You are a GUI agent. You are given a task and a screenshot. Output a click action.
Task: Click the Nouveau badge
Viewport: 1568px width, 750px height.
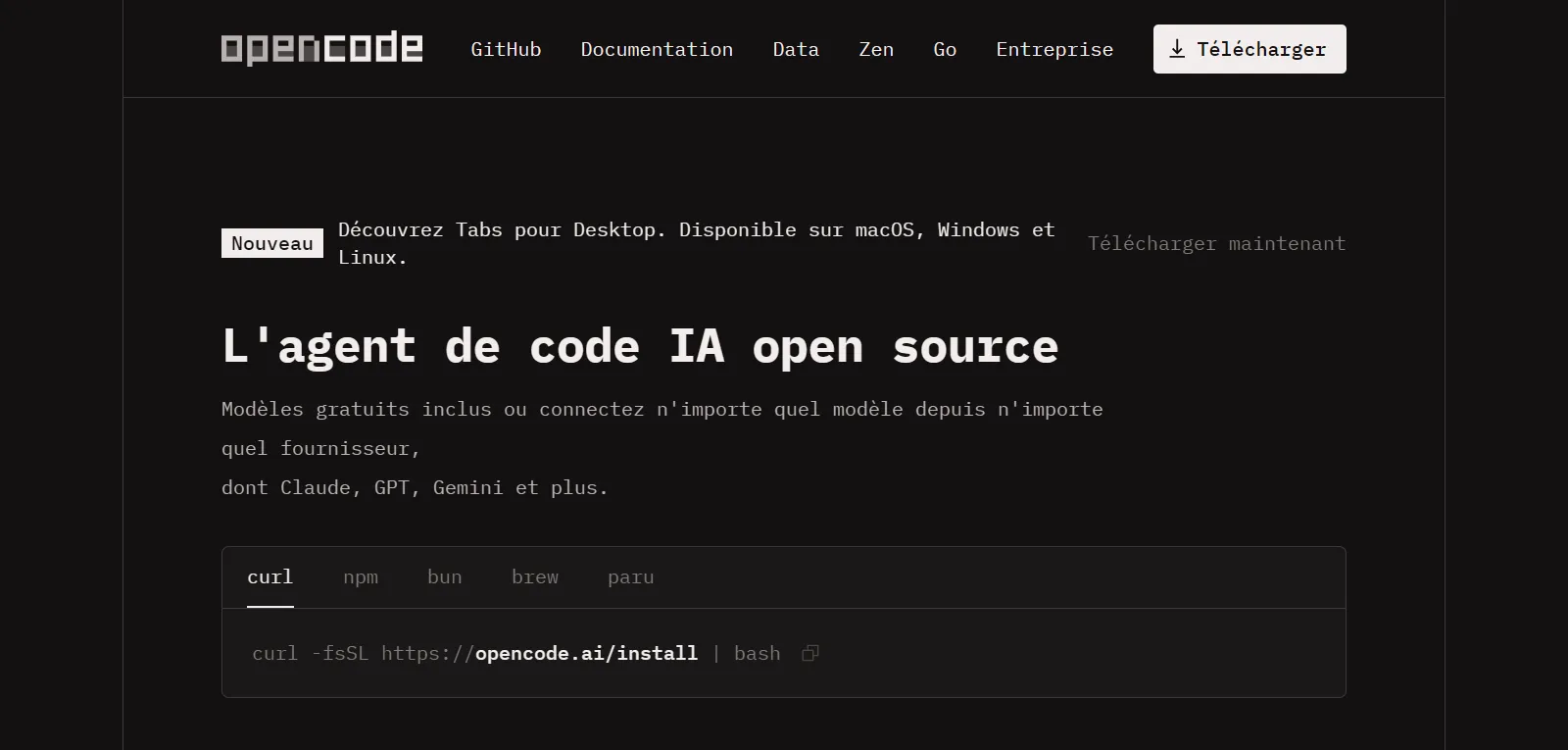pos(272,243)
